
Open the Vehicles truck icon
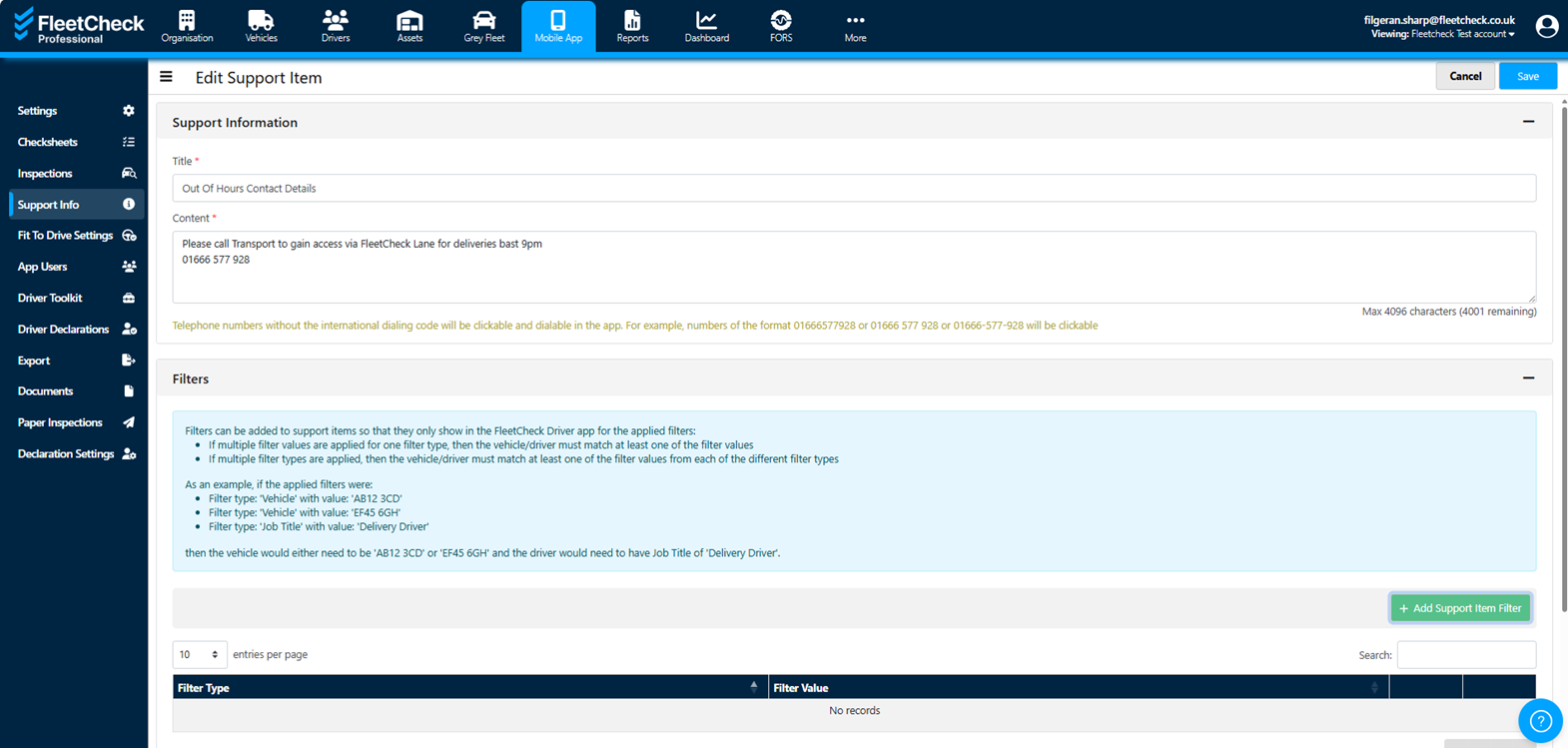(x=261, y=21)
